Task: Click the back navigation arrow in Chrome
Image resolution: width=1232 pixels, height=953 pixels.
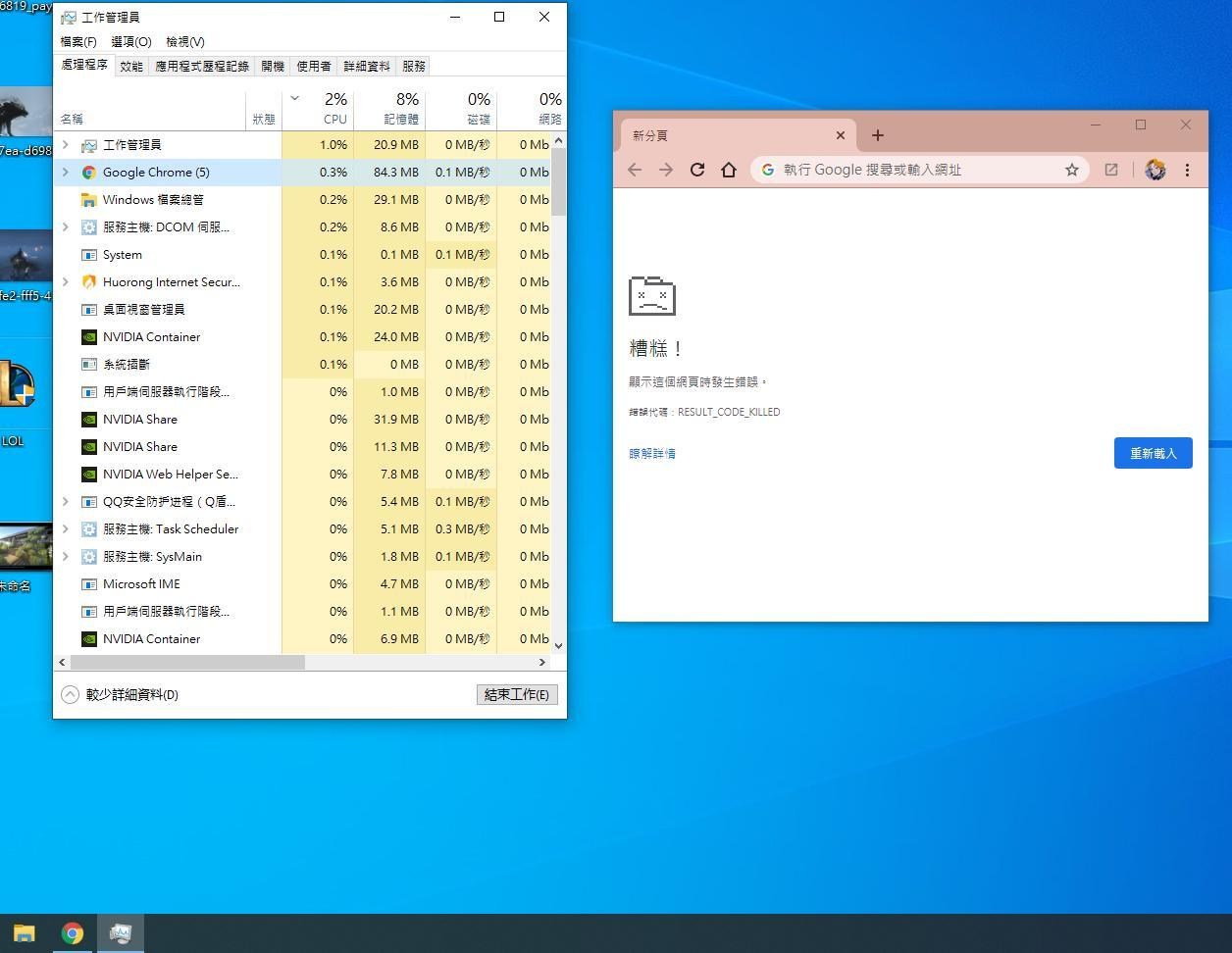Action: click(635, 169)
